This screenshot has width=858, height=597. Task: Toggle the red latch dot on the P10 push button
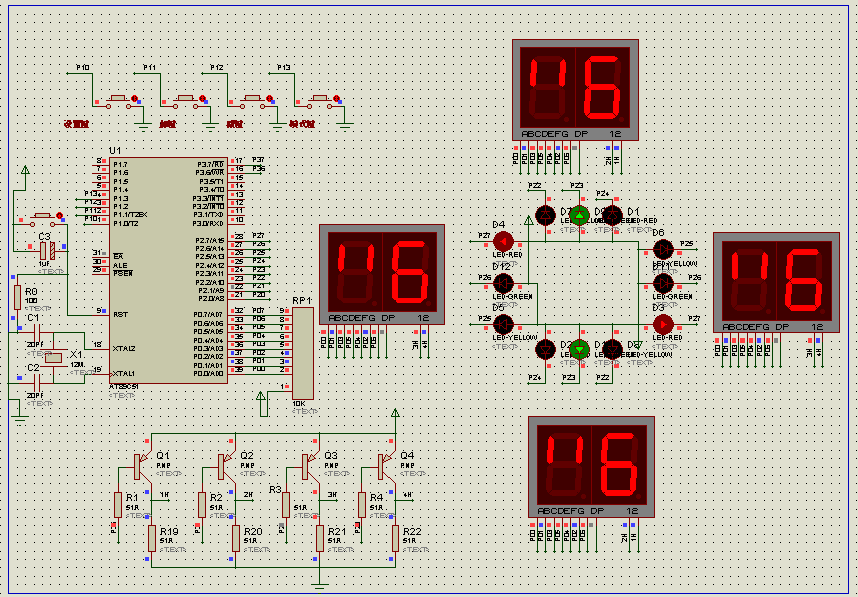[x=135, y=98]
